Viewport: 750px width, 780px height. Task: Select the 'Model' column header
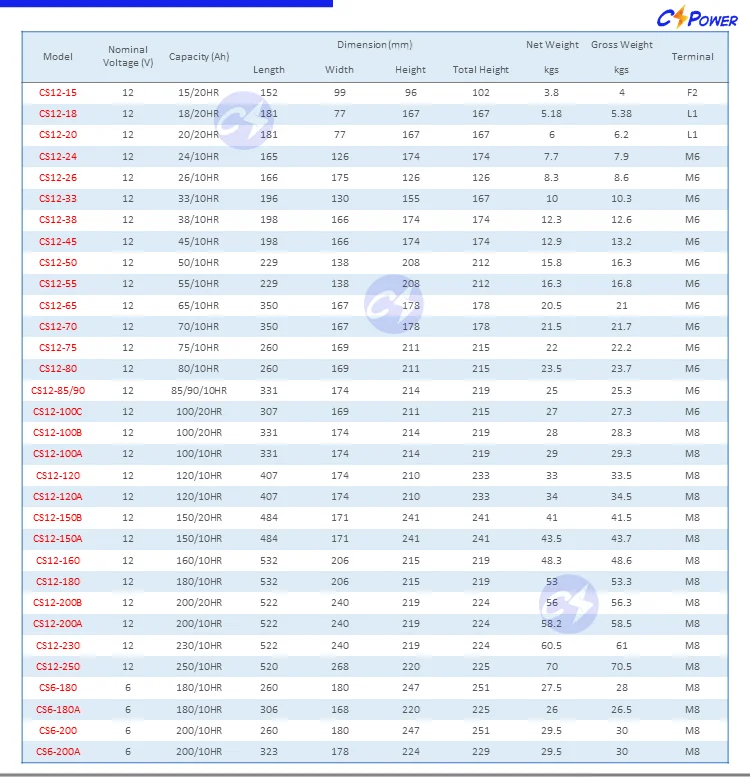pos(58,57)
